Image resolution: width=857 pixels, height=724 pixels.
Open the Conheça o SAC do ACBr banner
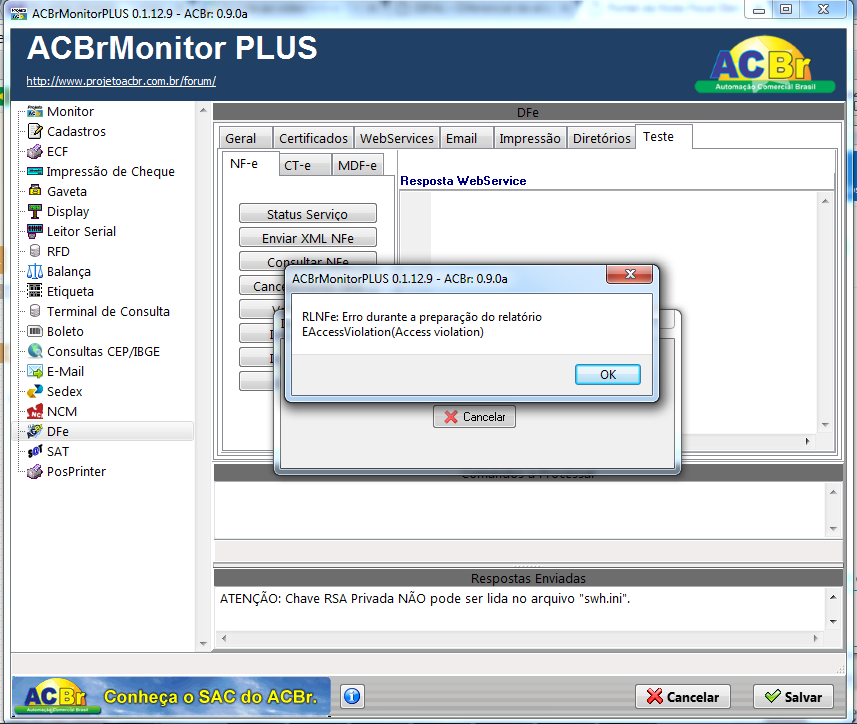[x=171, y=696]
